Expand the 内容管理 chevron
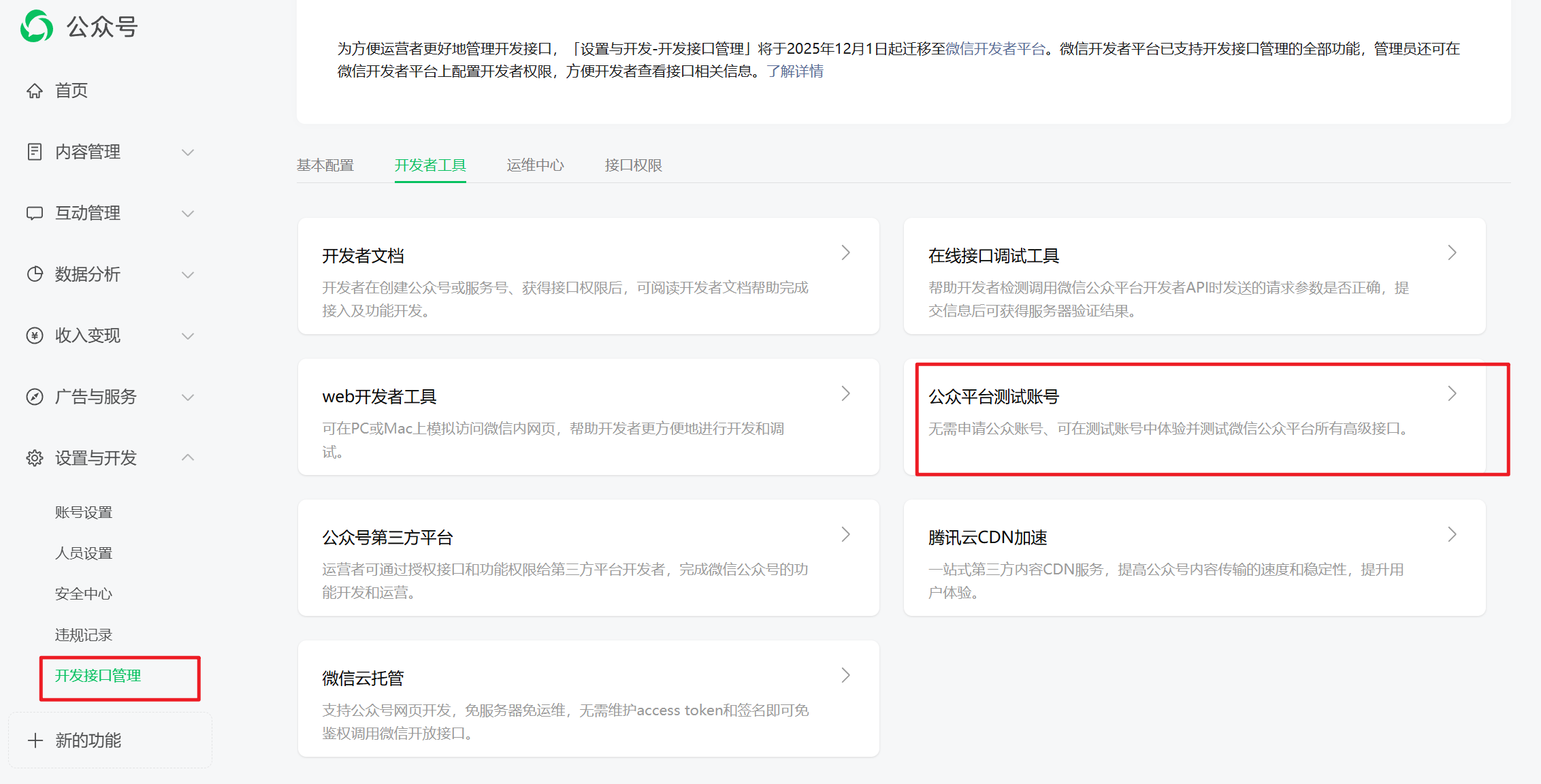Viewport: 1541px width, 784px height. (188, 152)
